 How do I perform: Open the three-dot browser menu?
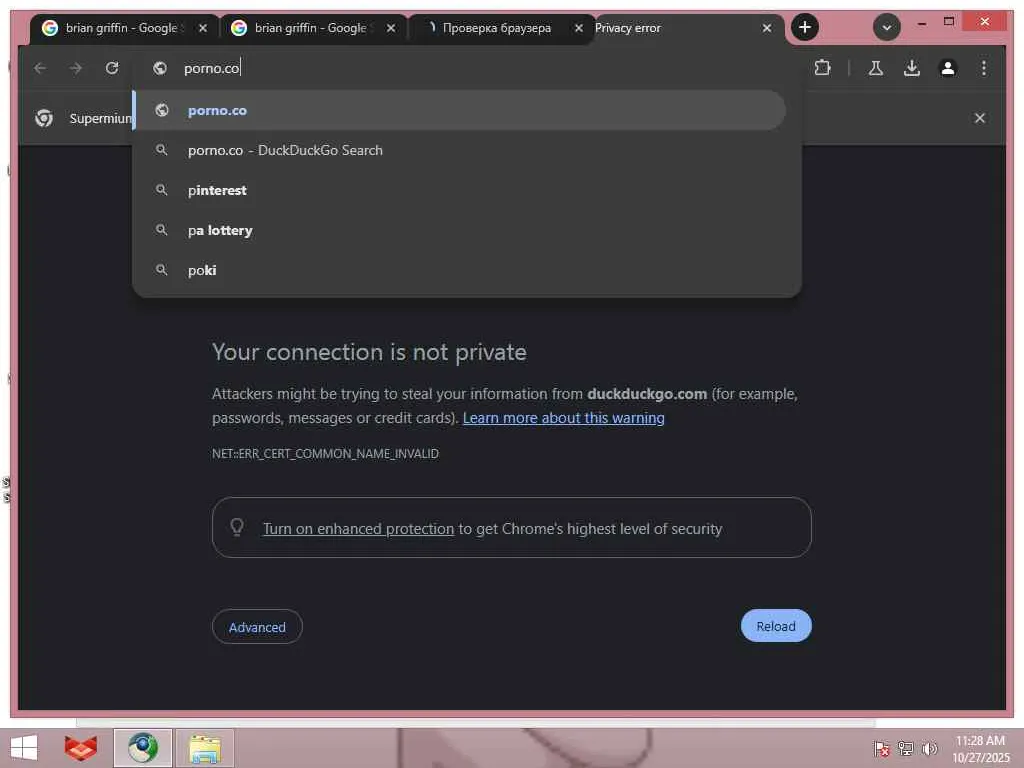(984, 68)
